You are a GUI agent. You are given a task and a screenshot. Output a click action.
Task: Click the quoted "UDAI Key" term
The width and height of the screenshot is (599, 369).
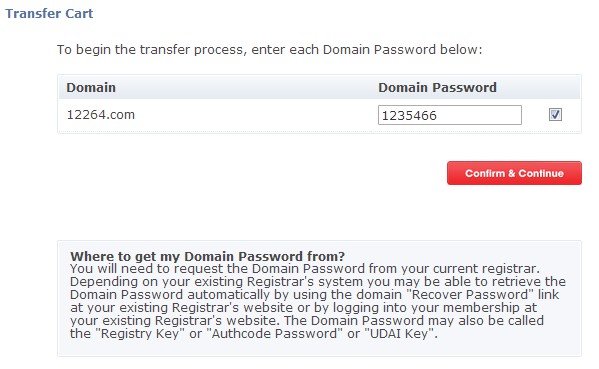point(401,333)
